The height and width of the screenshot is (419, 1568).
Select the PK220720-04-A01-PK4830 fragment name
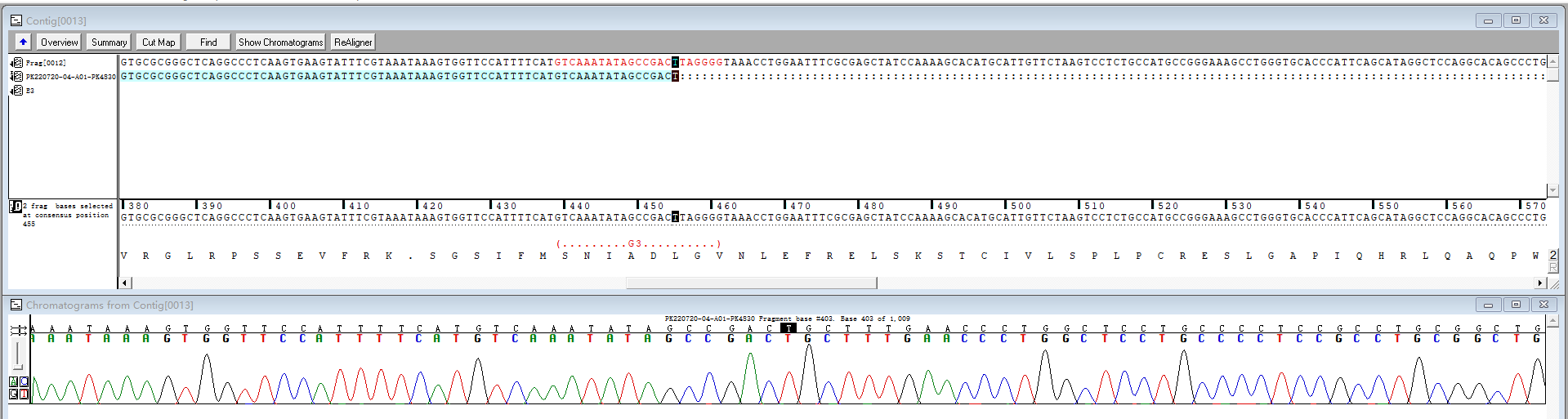click(70, 77)
